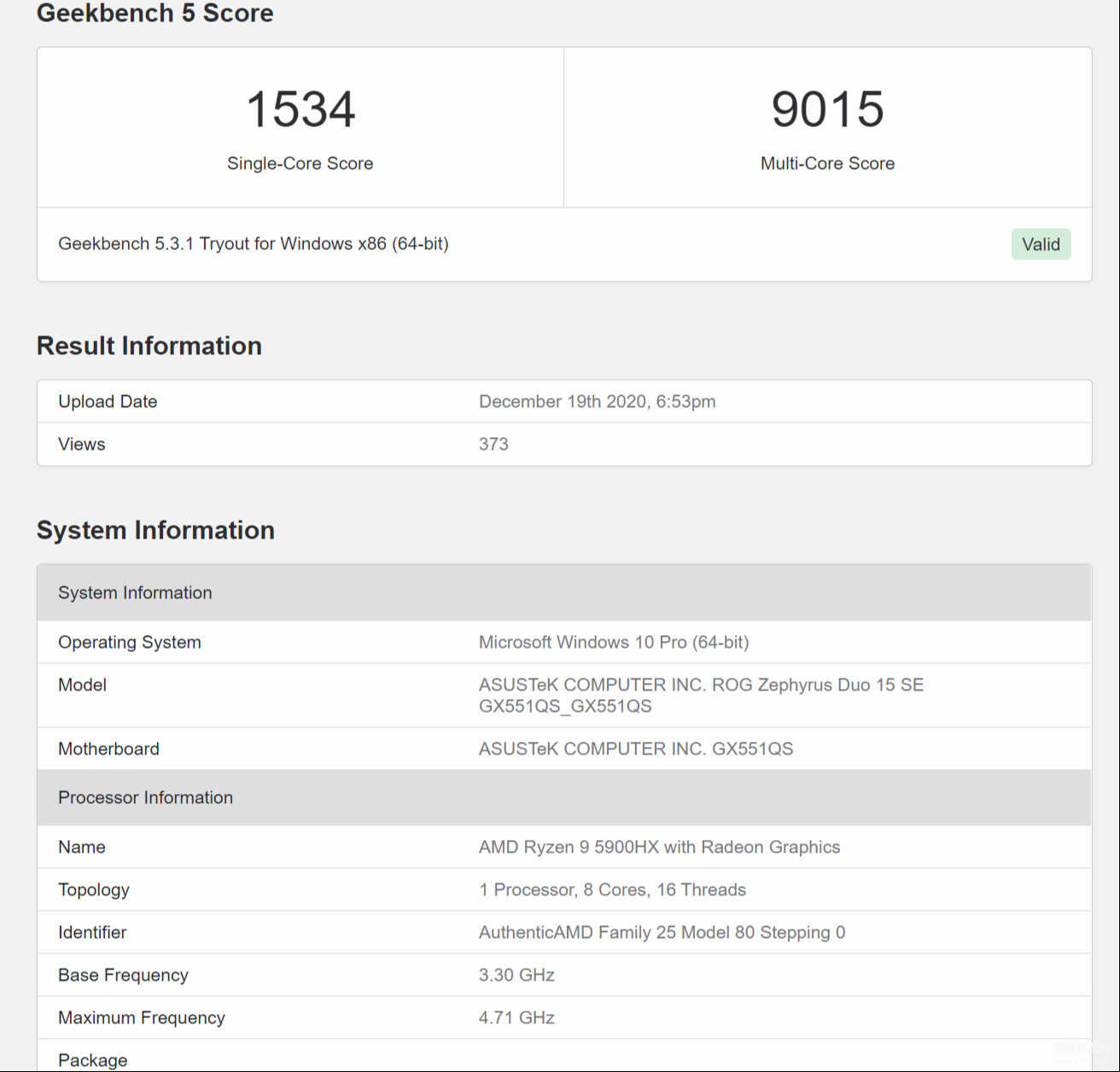The height and width of the screenshot is (1072, 1120).
Task: Select the view count 373
Action: pyautogui.click(x=493, y=444)
